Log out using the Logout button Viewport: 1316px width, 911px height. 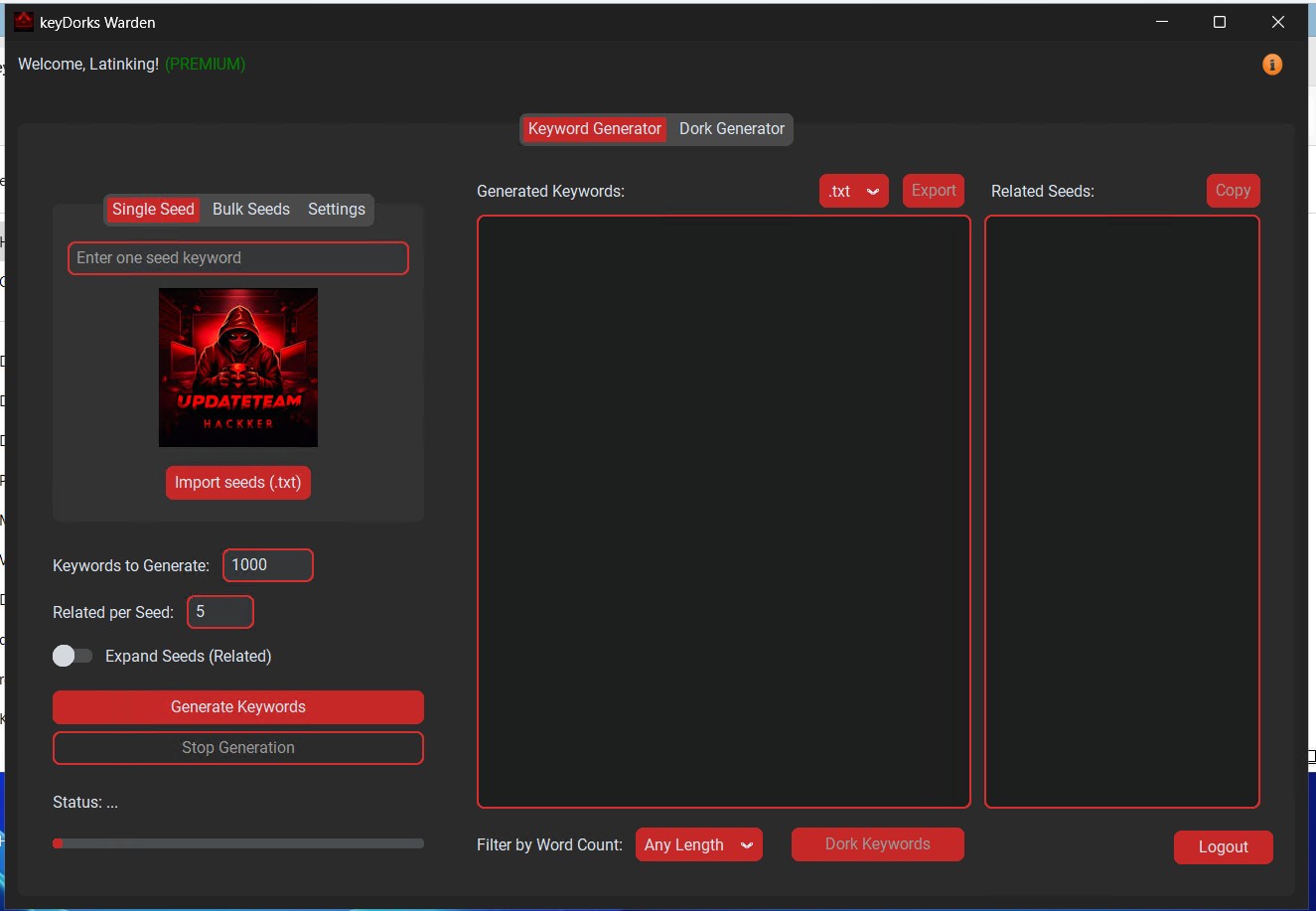click(x=1223, y=847)
